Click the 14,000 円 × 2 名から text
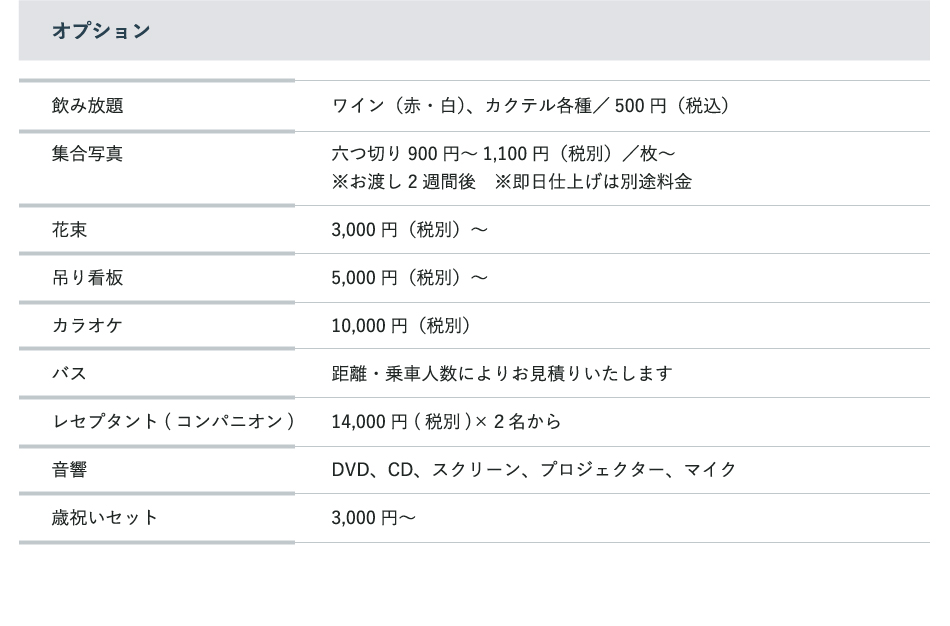The image size is (950, 626). click(x=446, y=422)
